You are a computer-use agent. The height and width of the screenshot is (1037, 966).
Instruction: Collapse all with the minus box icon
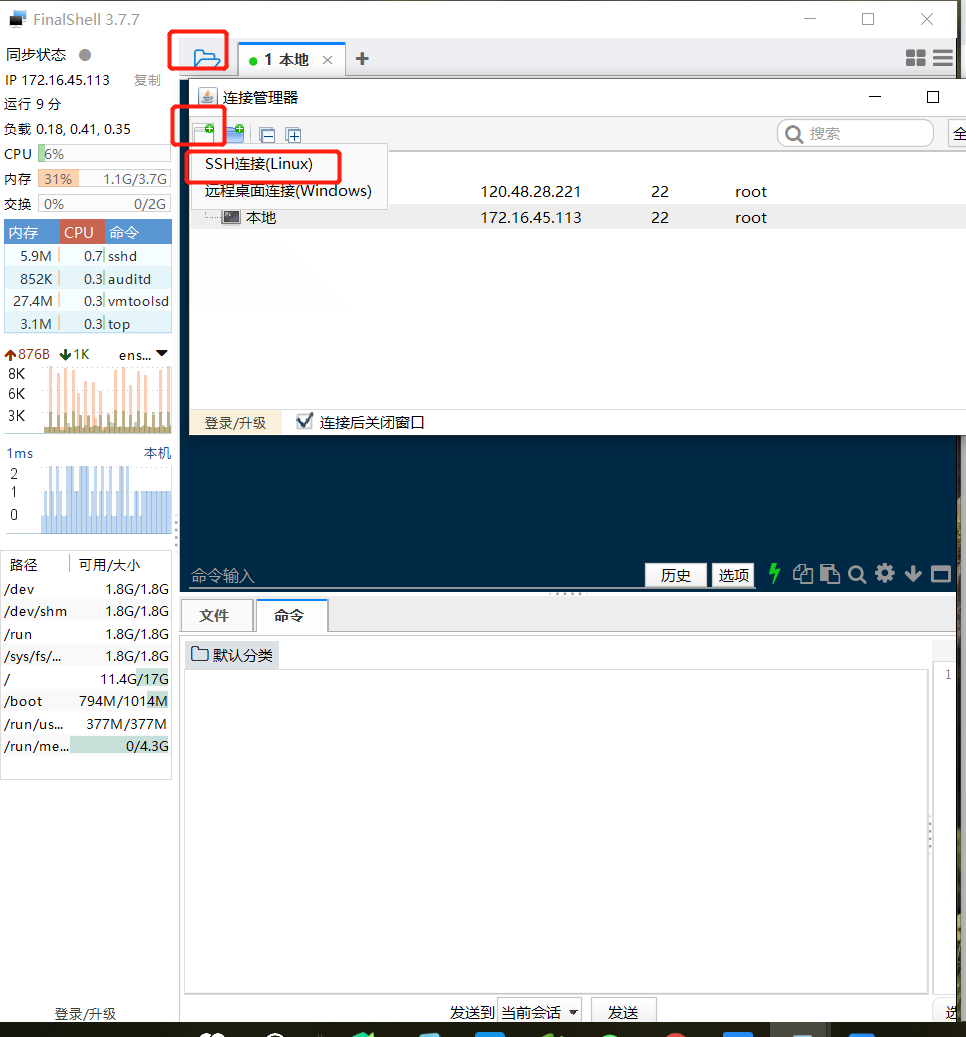coord(267,135)
